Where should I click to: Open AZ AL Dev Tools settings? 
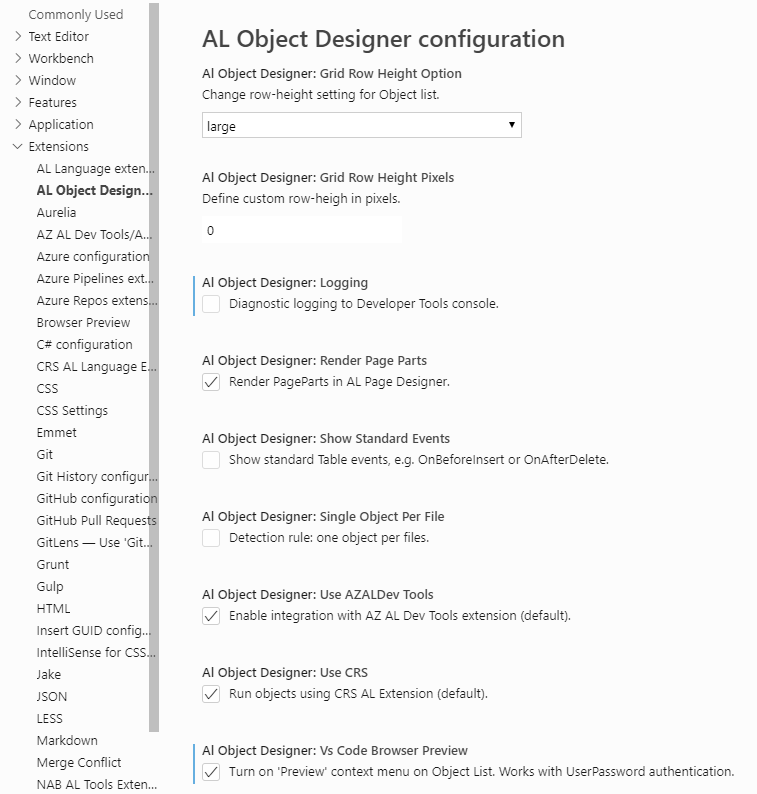click(x=94, y=234)
